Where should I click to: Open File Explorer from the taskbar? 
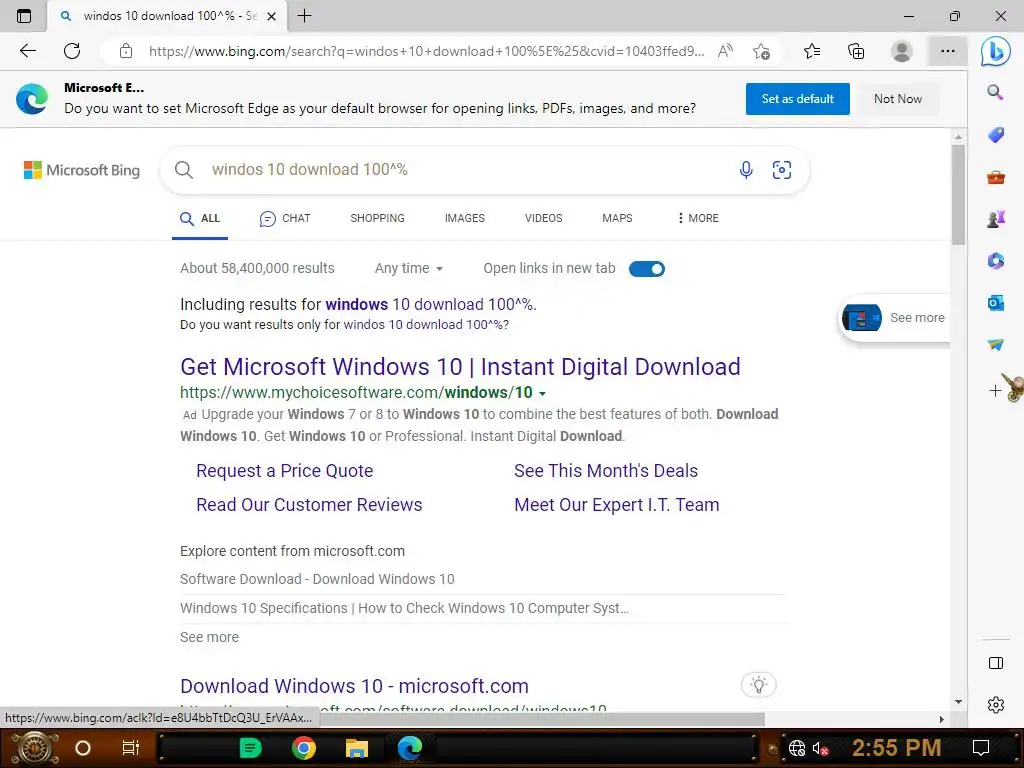[x=357, y=748]
